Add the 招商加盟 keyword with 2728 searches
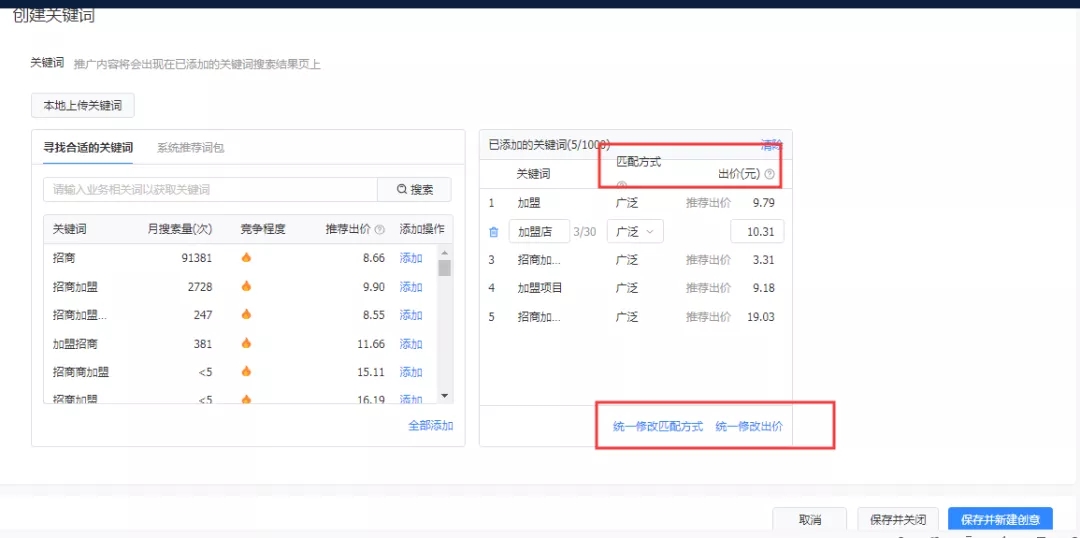The height and width of the screenshot is (538, 1080). (x=411, y=287)
